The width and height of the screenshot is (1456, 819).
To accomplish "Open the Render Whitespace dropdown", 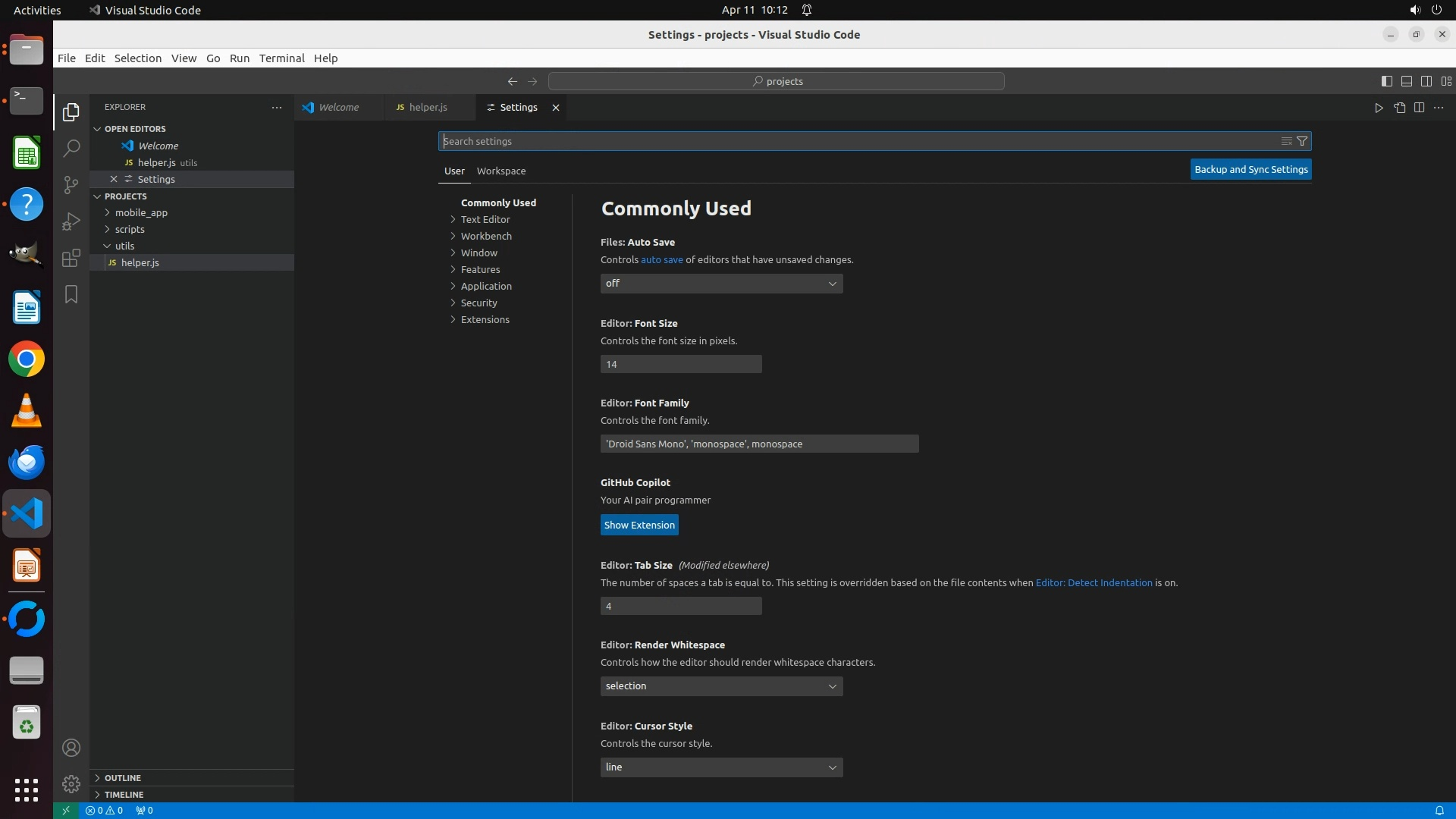I will click(x=721, y=686).
